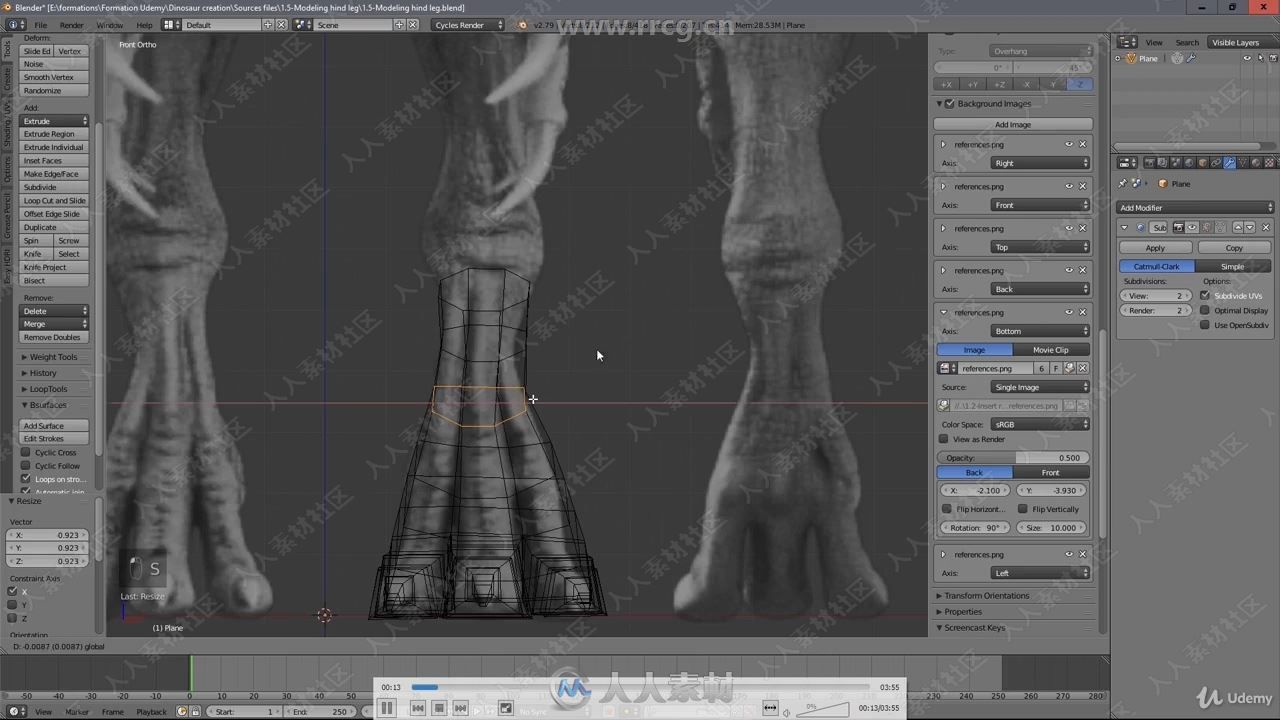The image size is (1280, 720).
Task: Click the Outliner editor type icon
Action: point(1127,42)
